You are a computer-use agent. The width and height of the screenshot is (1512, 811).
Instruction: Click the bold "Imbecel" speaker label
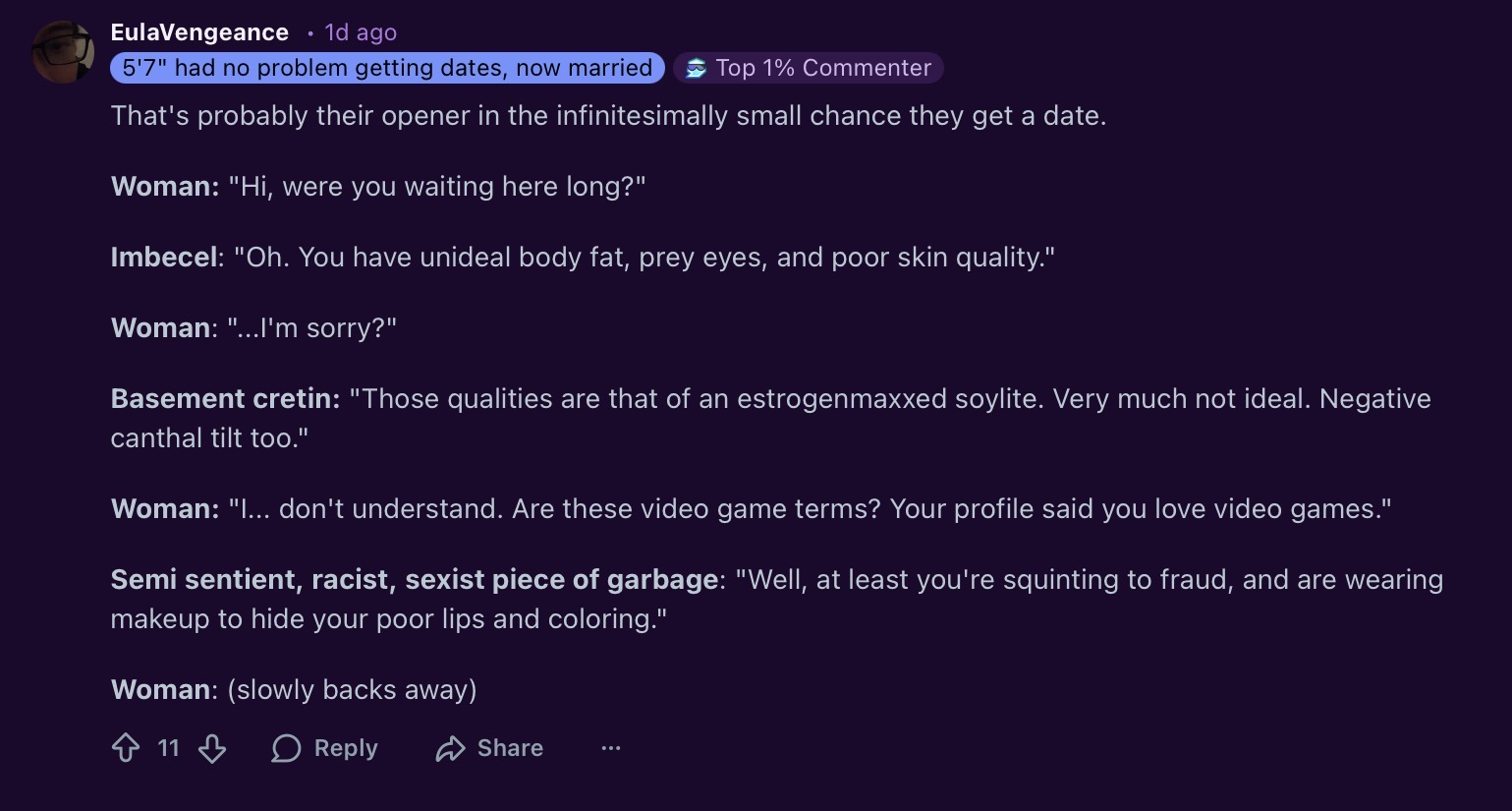(164, 258)
